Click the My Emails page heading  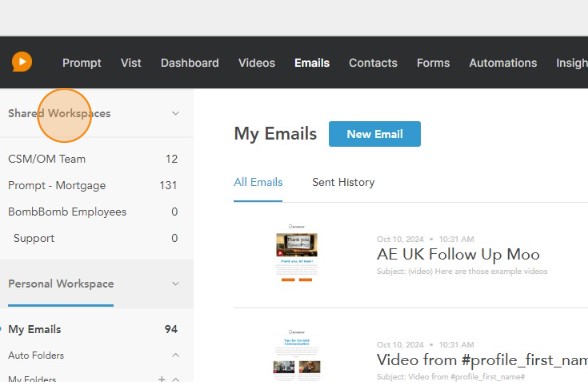[275, 134]
